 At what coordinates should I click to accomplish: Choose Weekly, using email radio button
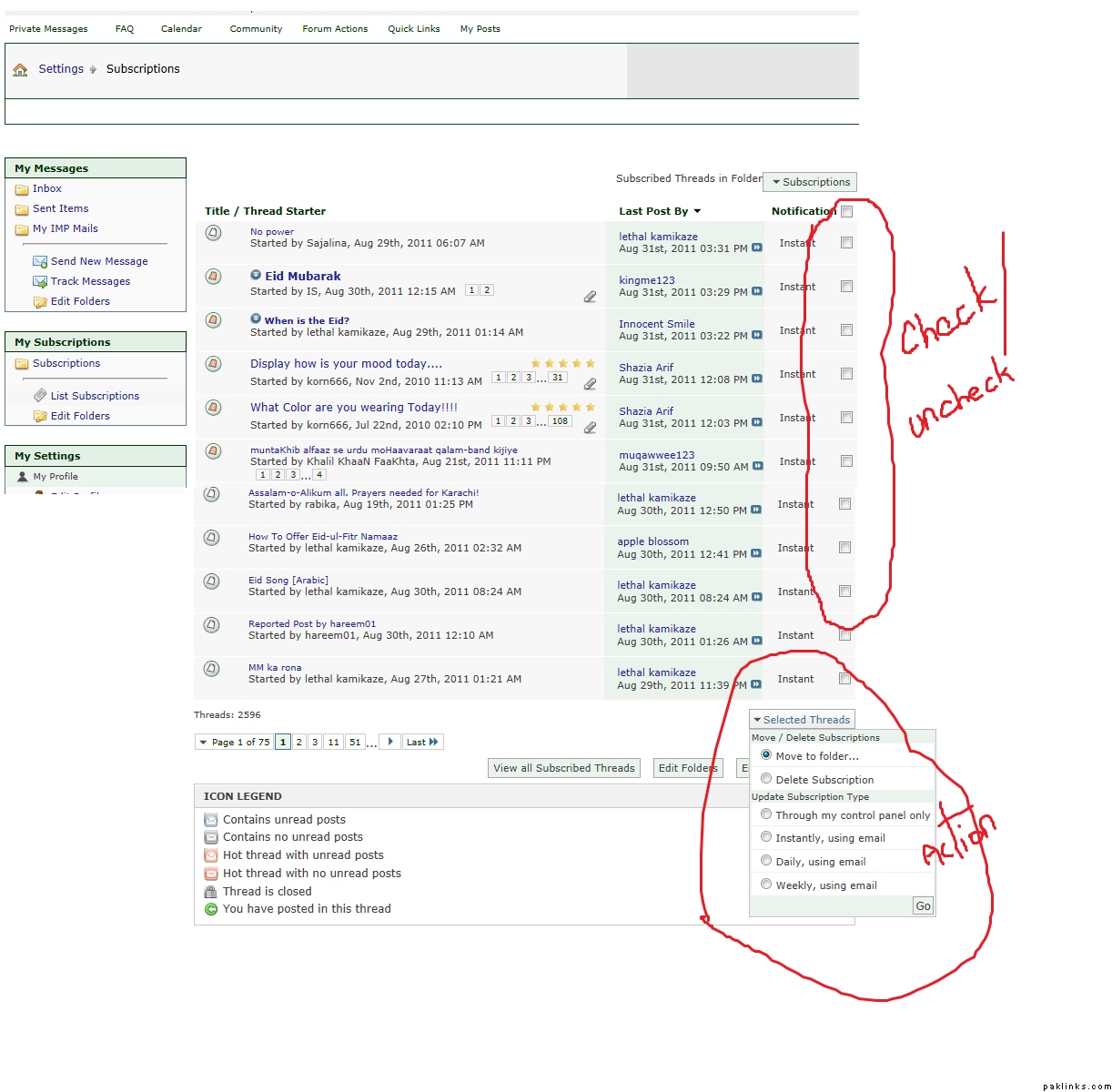coord(766,885)
